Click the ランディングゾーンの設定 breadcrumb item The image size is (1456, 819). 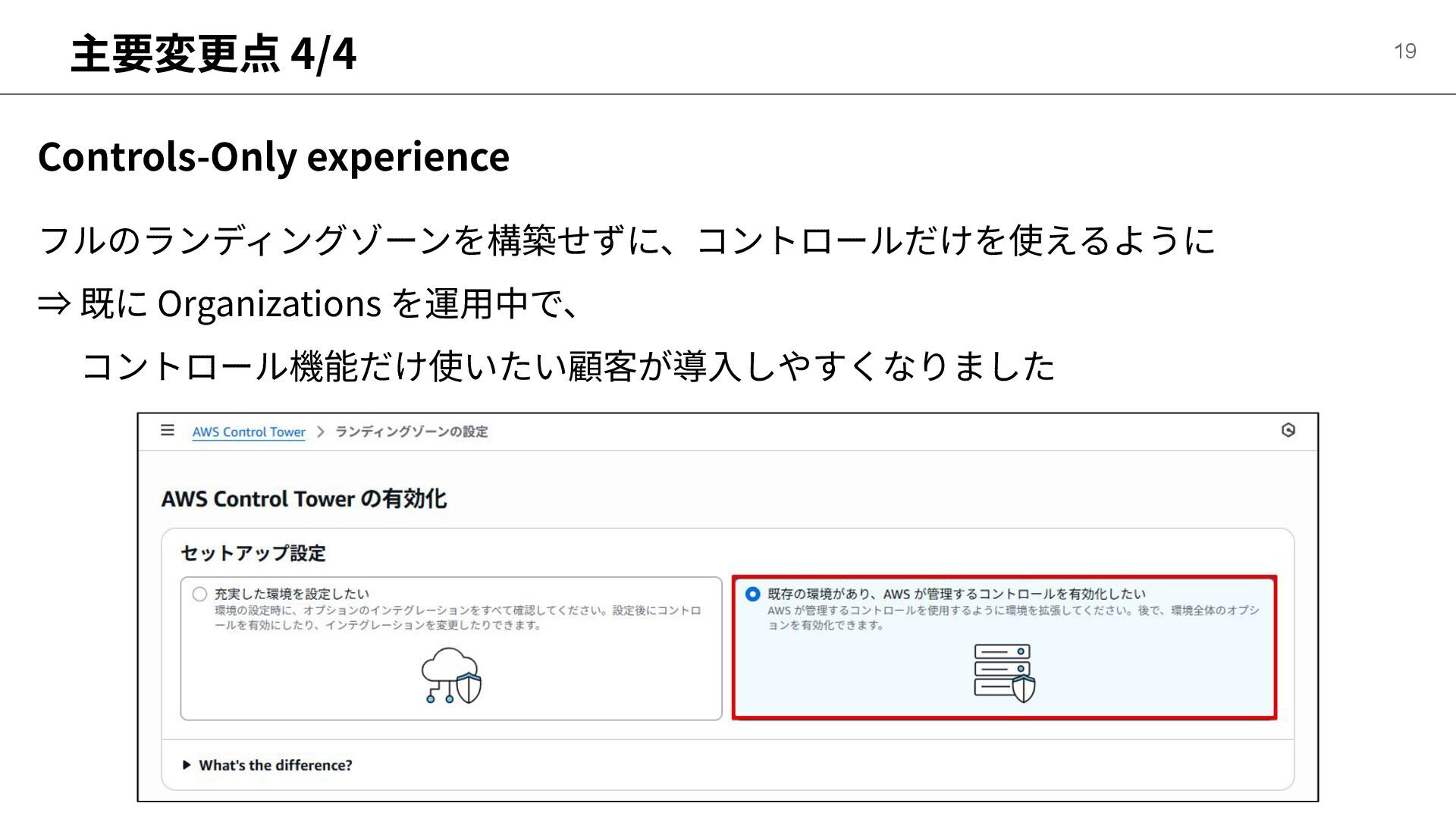coord(411,431)
